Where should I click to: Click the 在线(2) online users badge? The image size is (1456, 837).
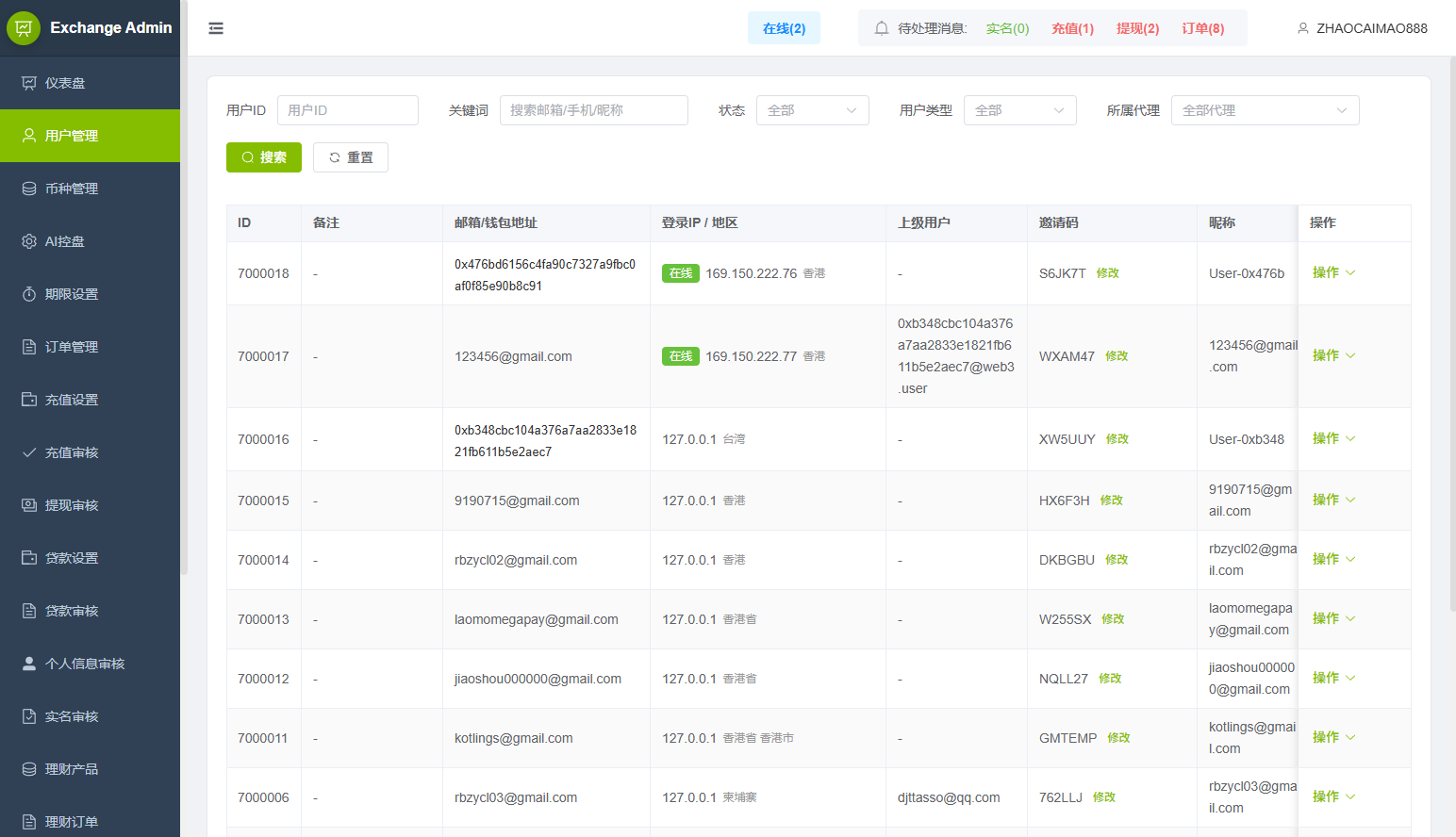(784, 28)
